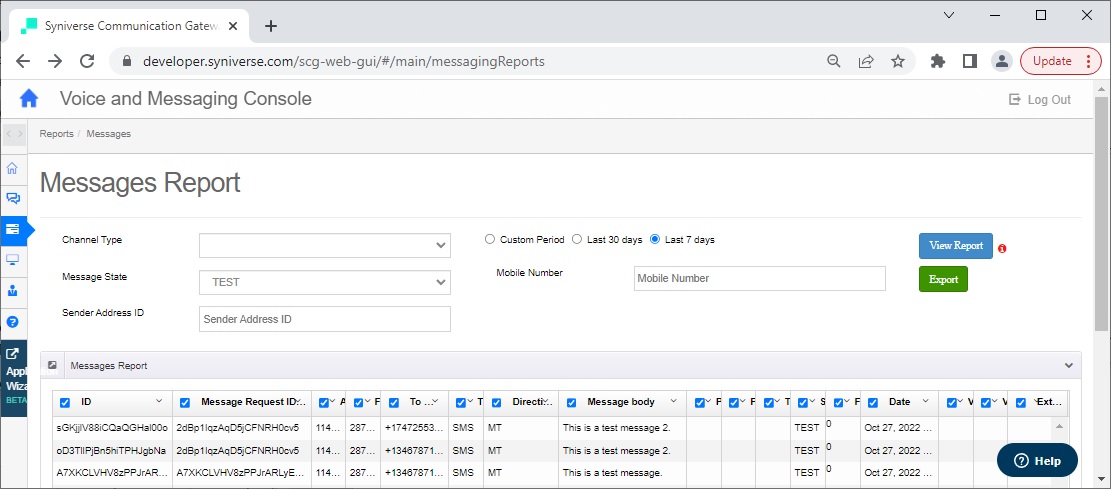Click the Messages Report panel pop-out icon
Viewport: 1111px width, 489px height.
(x=52, y=366)
